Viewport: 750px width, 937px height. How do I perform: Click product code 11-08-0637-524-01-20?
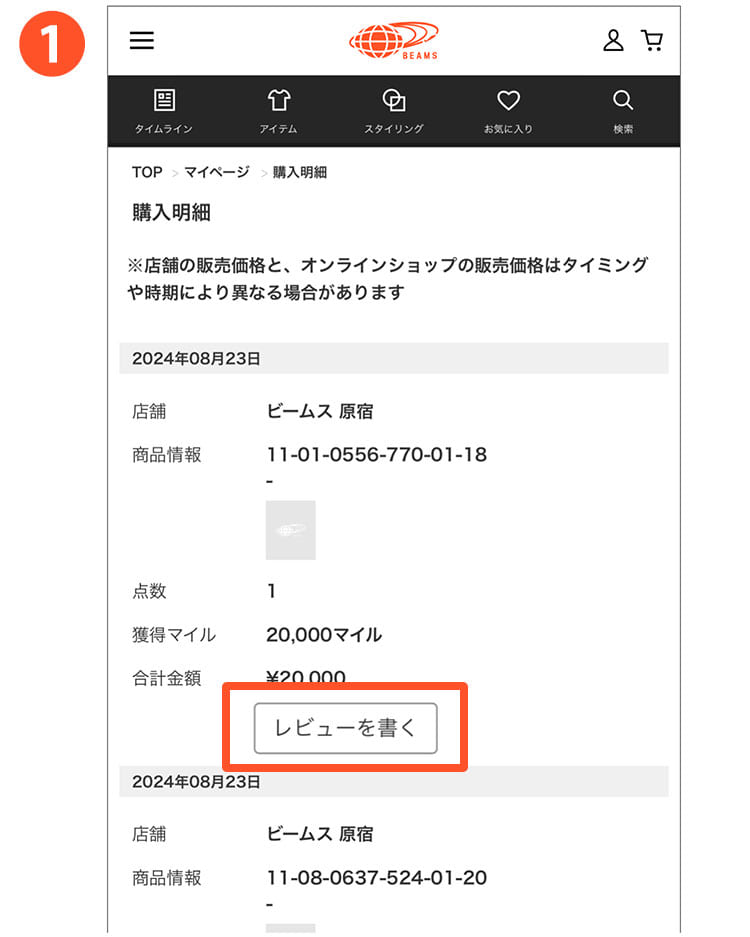[376, 878]
